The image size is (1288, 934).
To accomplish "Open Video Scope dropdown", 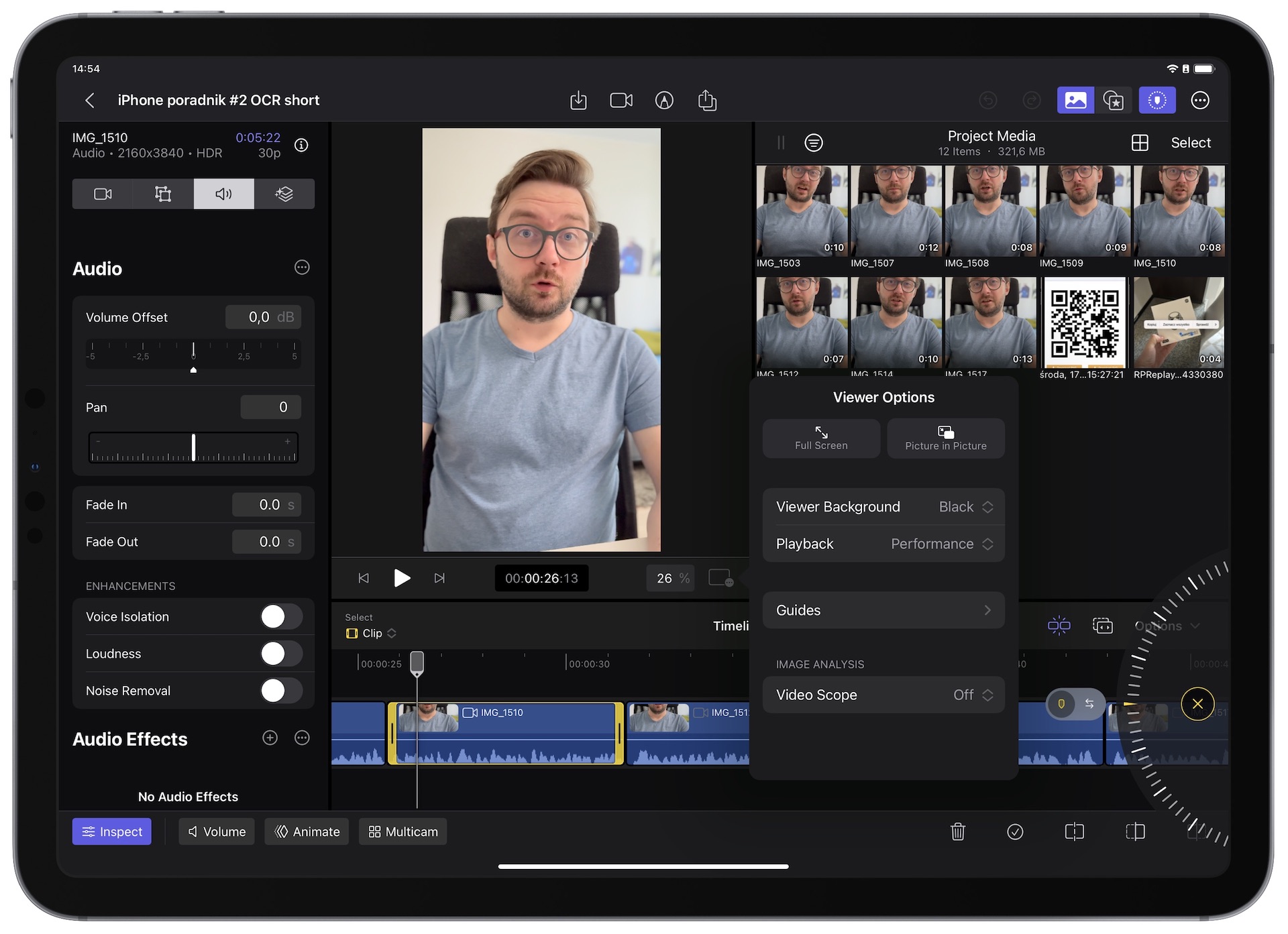I will 883,695.
